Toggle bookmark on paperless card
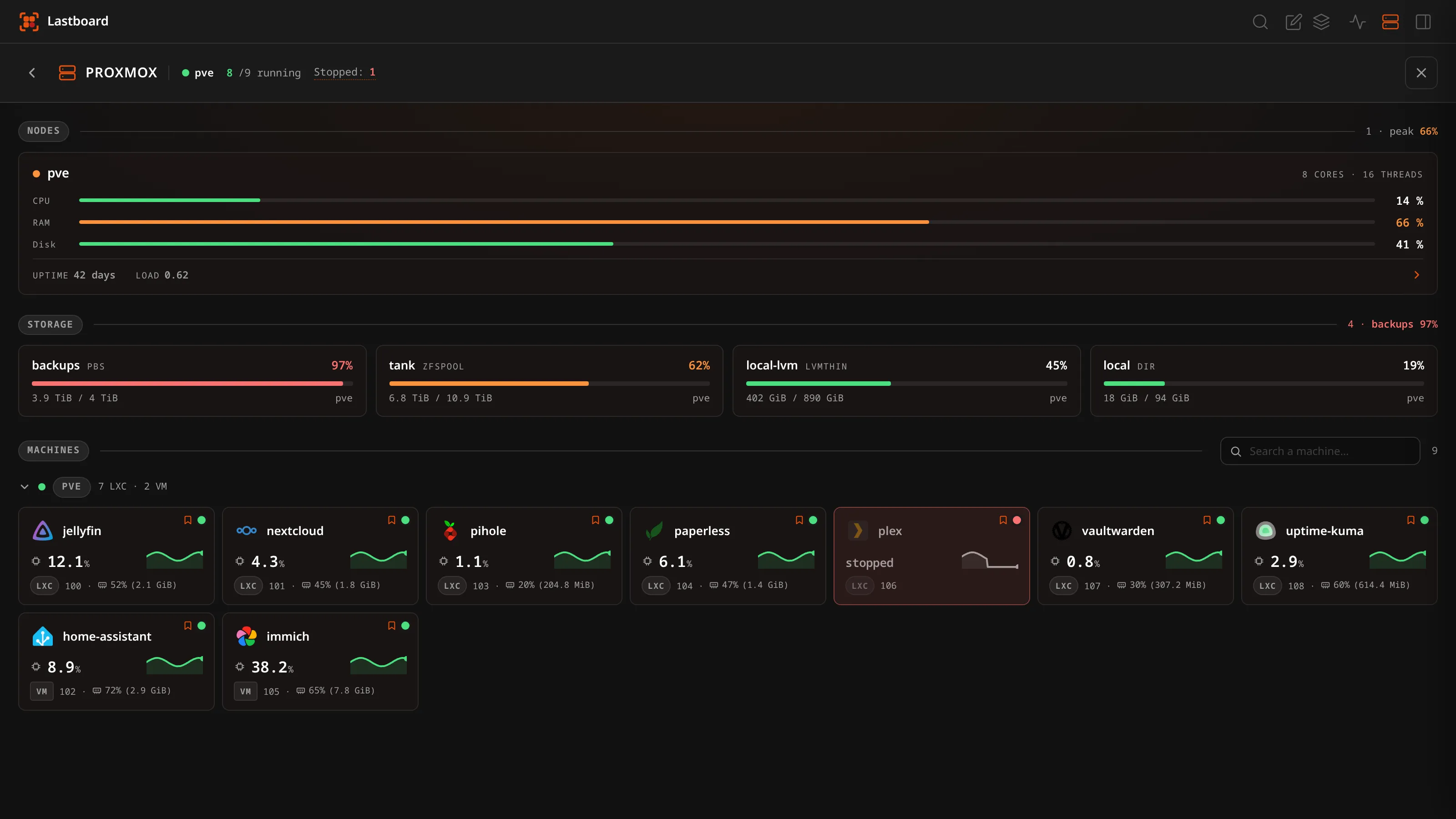The image size is (1456, 819). tap(799, 520)
